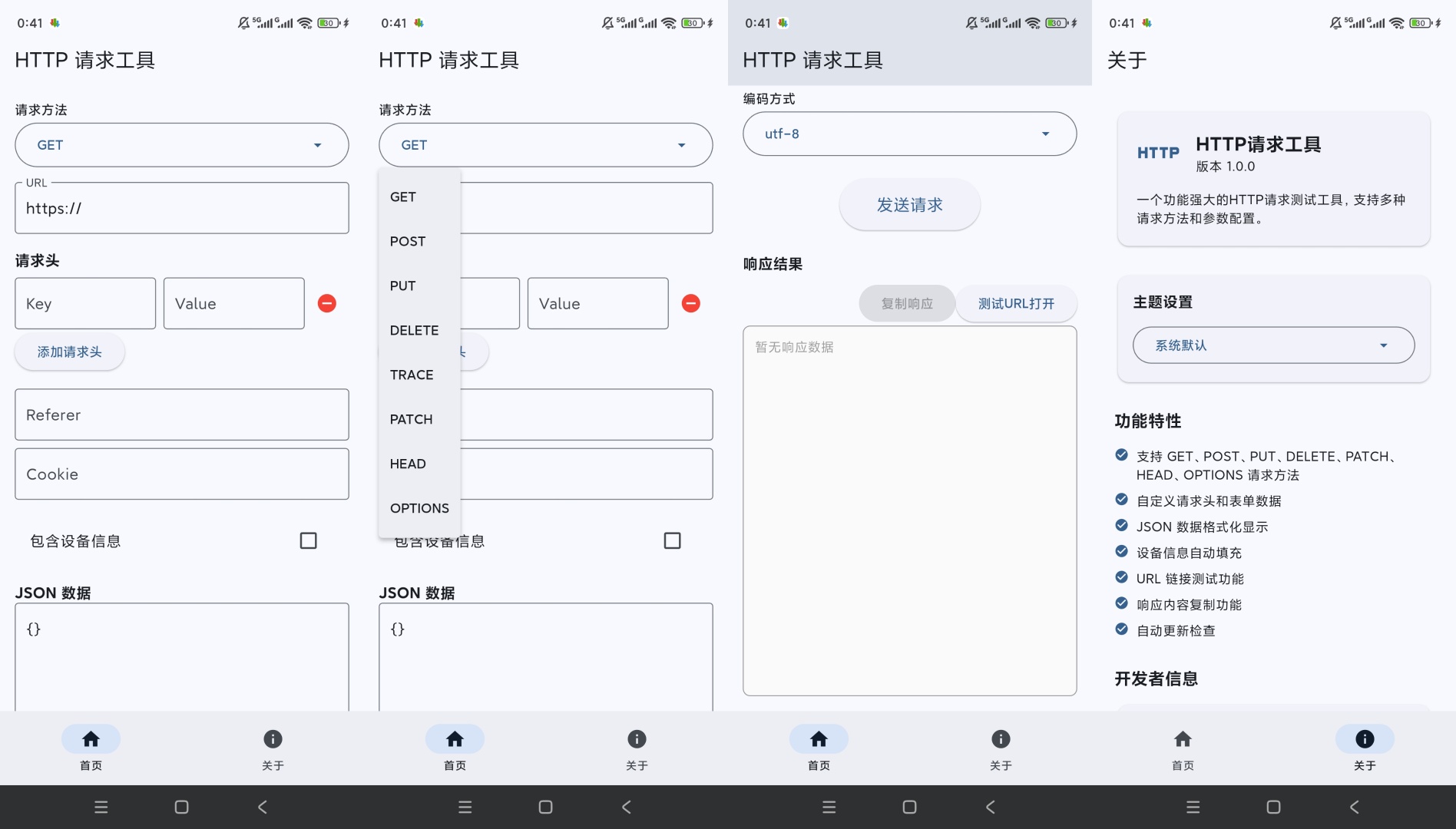Check device info checkbox in second screen

(672, 541)
